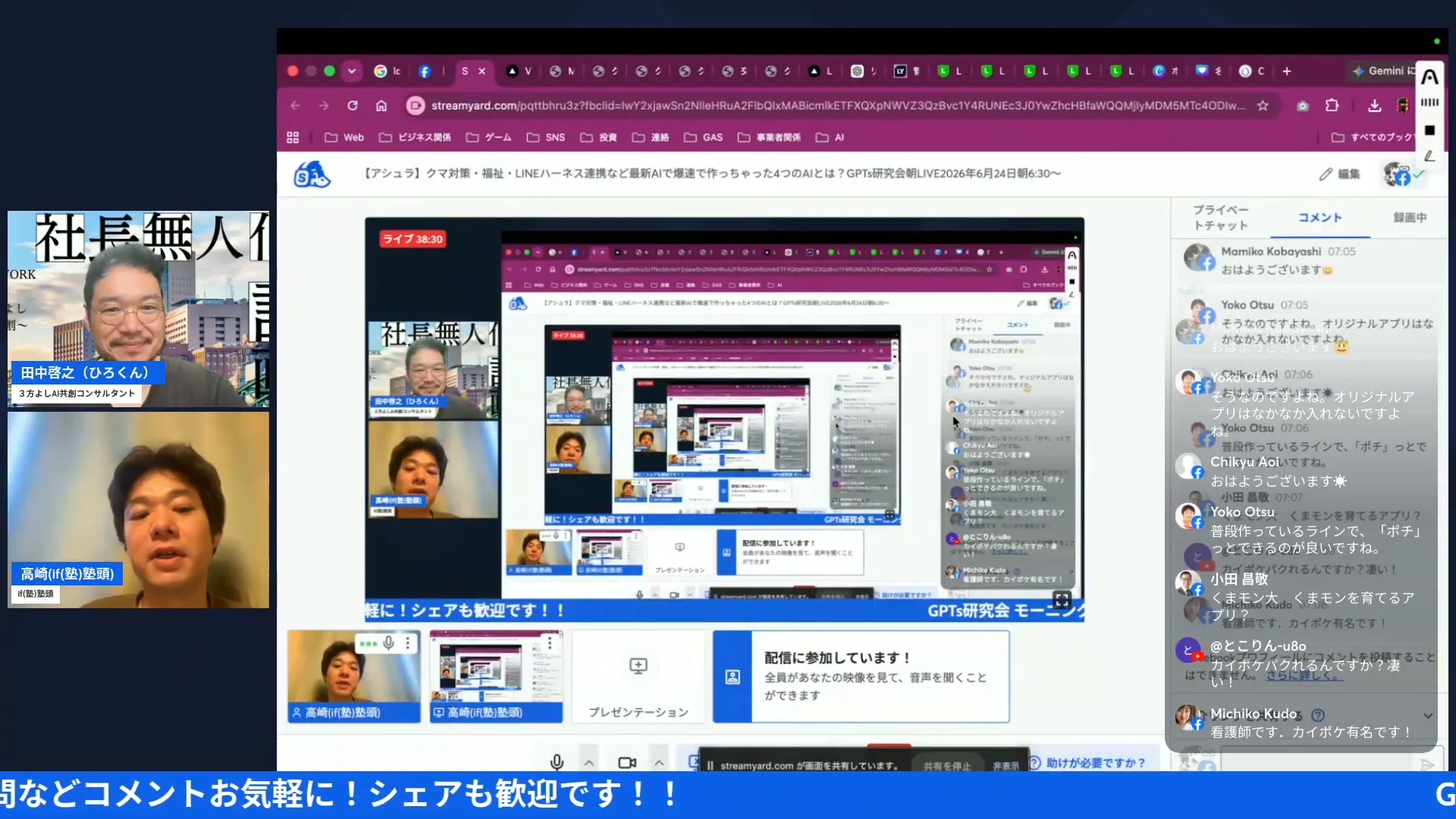
Task: Select the 高崎 webcam thumbnail
Action: pyautogui.click(x=353, y=676)
